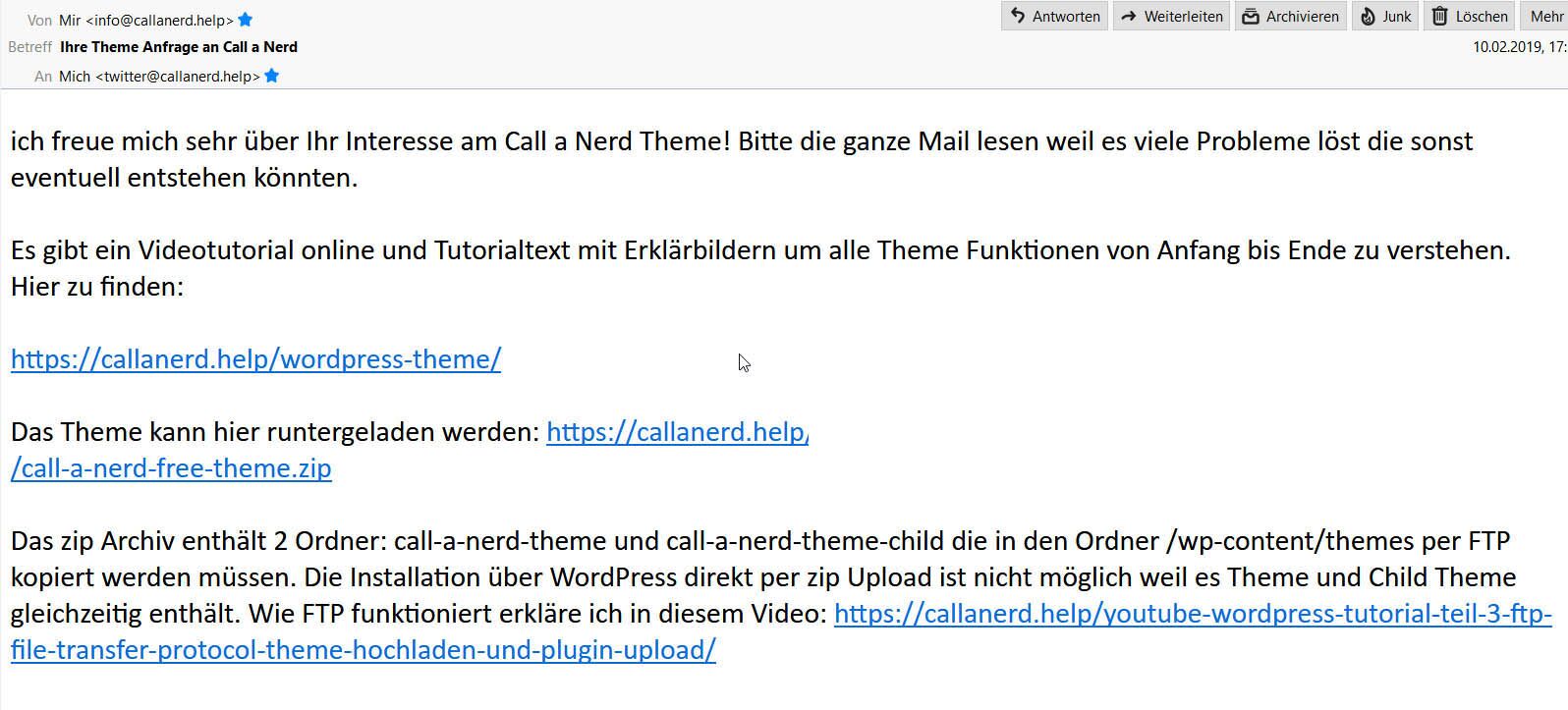
Task: Click the star next to the sender info@callanerd.help
Action: click(246, 20)
